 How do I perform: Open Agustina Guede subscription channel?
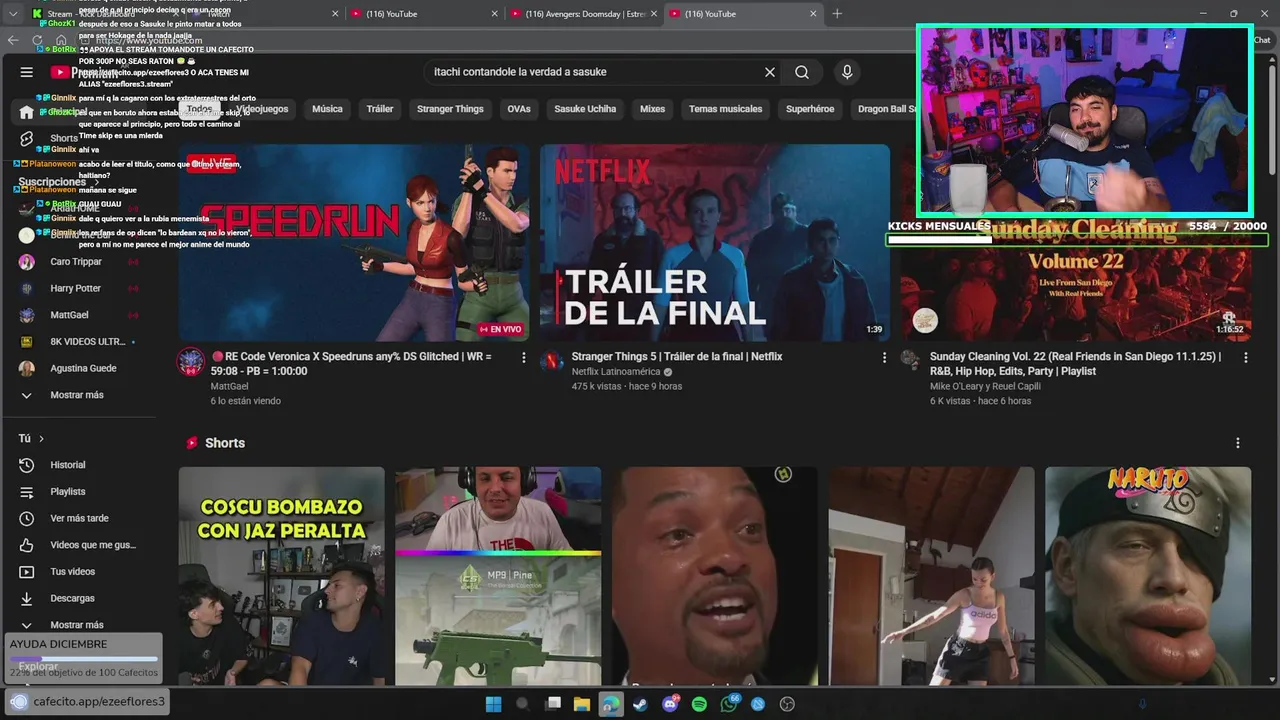click(82, 368)
